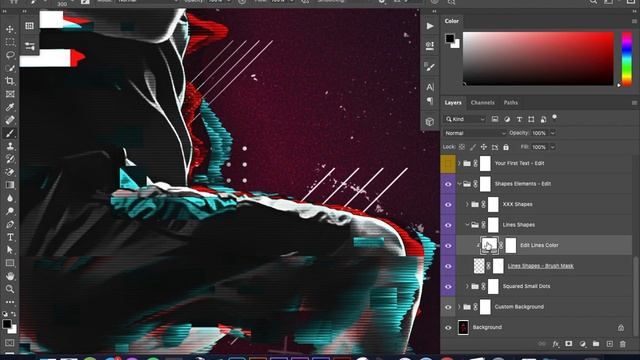Open the Opacity slider dropdown arrow
Viewport: 640px width, 360px height.
click(553, 133)
